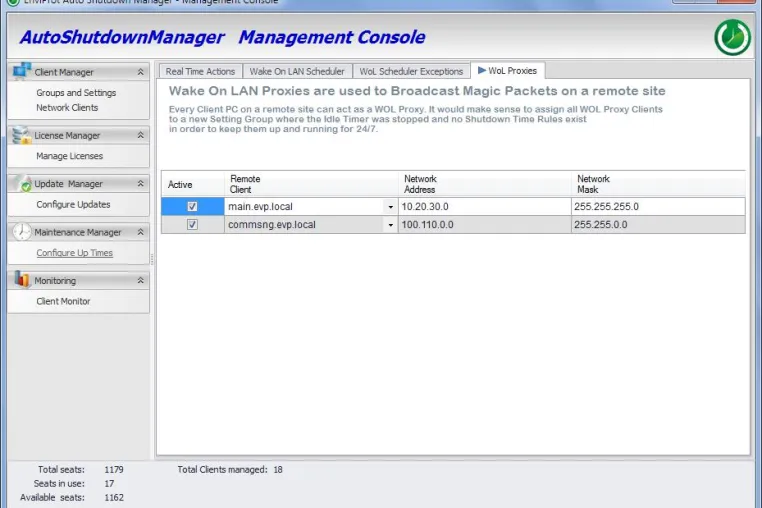The width and height of the screenshot is (762, 508).
Task: Click network address 100.110.0.0 cell
Action: pos(485,225)
